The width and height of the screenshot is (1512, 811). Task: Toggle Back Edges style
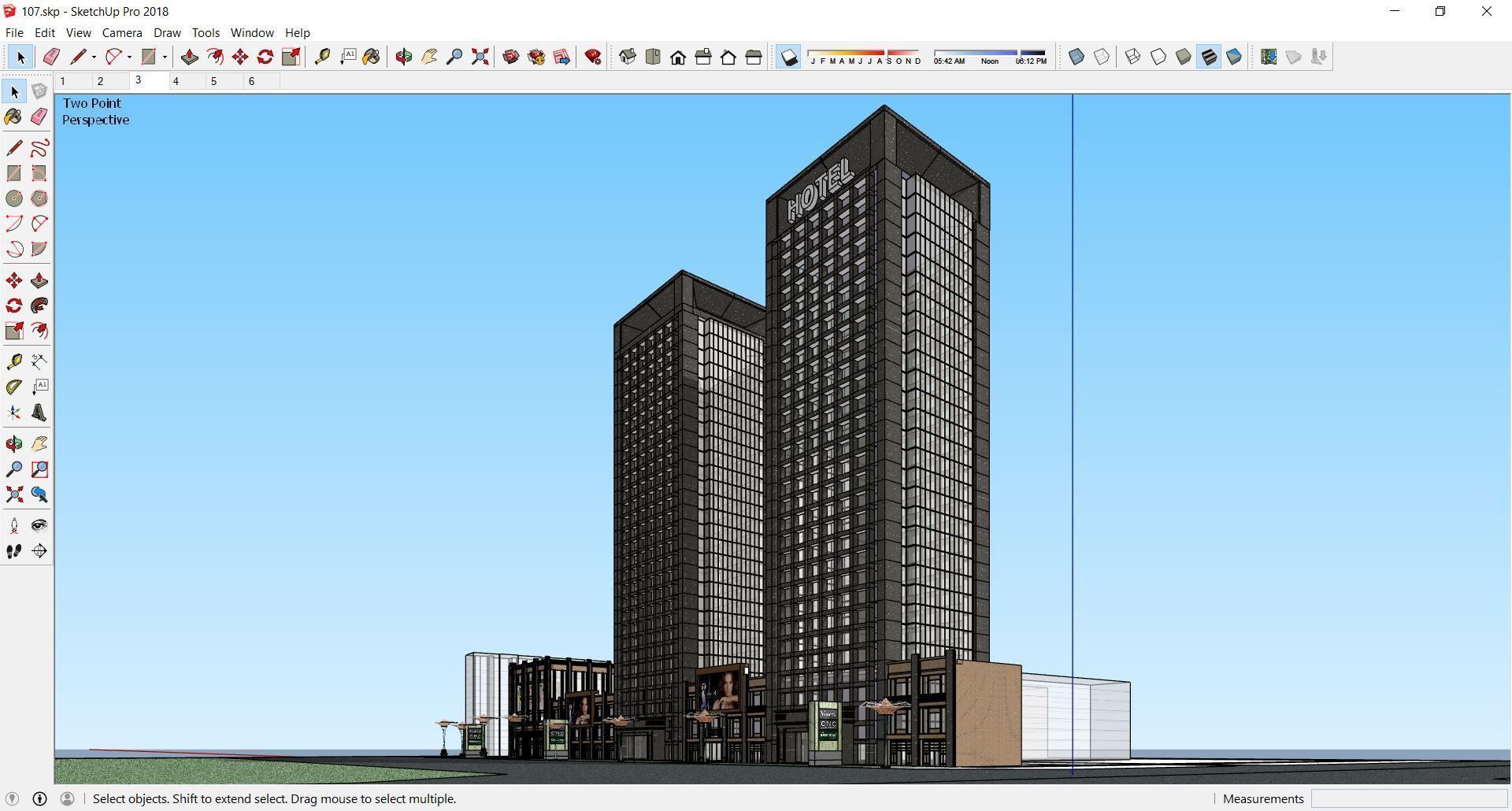(1102, 57)
